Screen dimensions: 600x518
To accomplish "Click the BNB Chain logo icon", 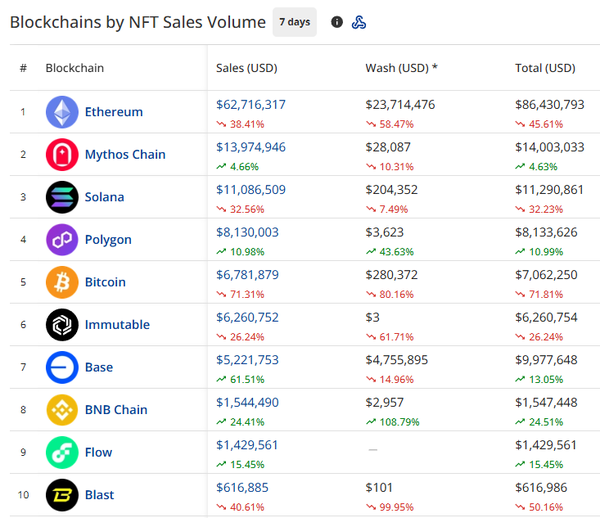I will point(62,410).
